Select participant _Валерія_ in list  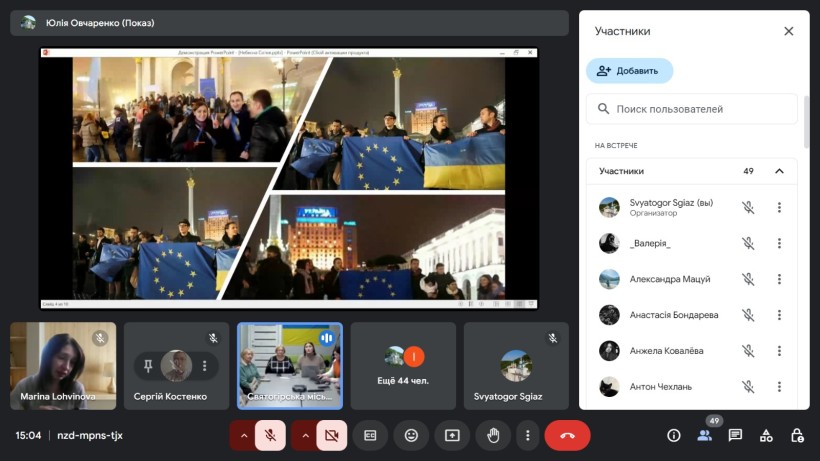tap(691, 243)
